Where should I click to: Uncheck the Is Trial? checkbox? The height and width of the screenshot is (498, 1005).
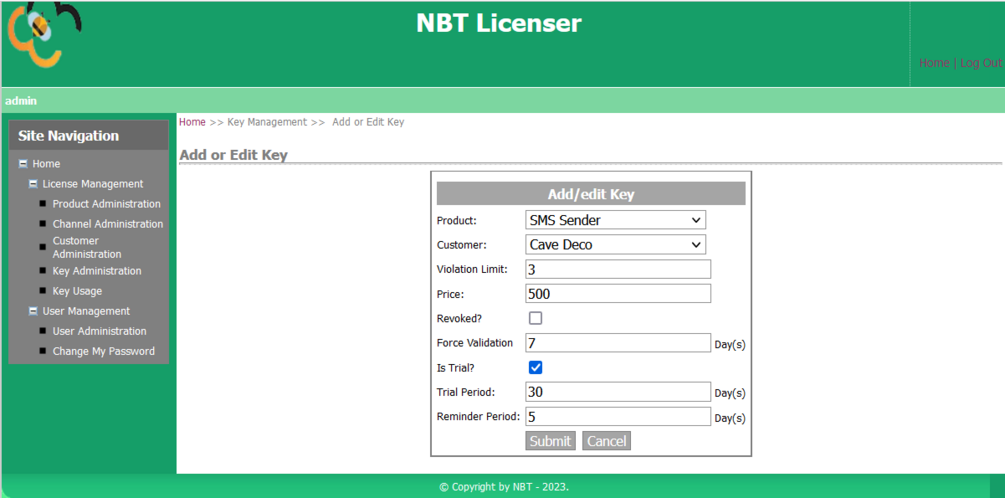[535, 368]
